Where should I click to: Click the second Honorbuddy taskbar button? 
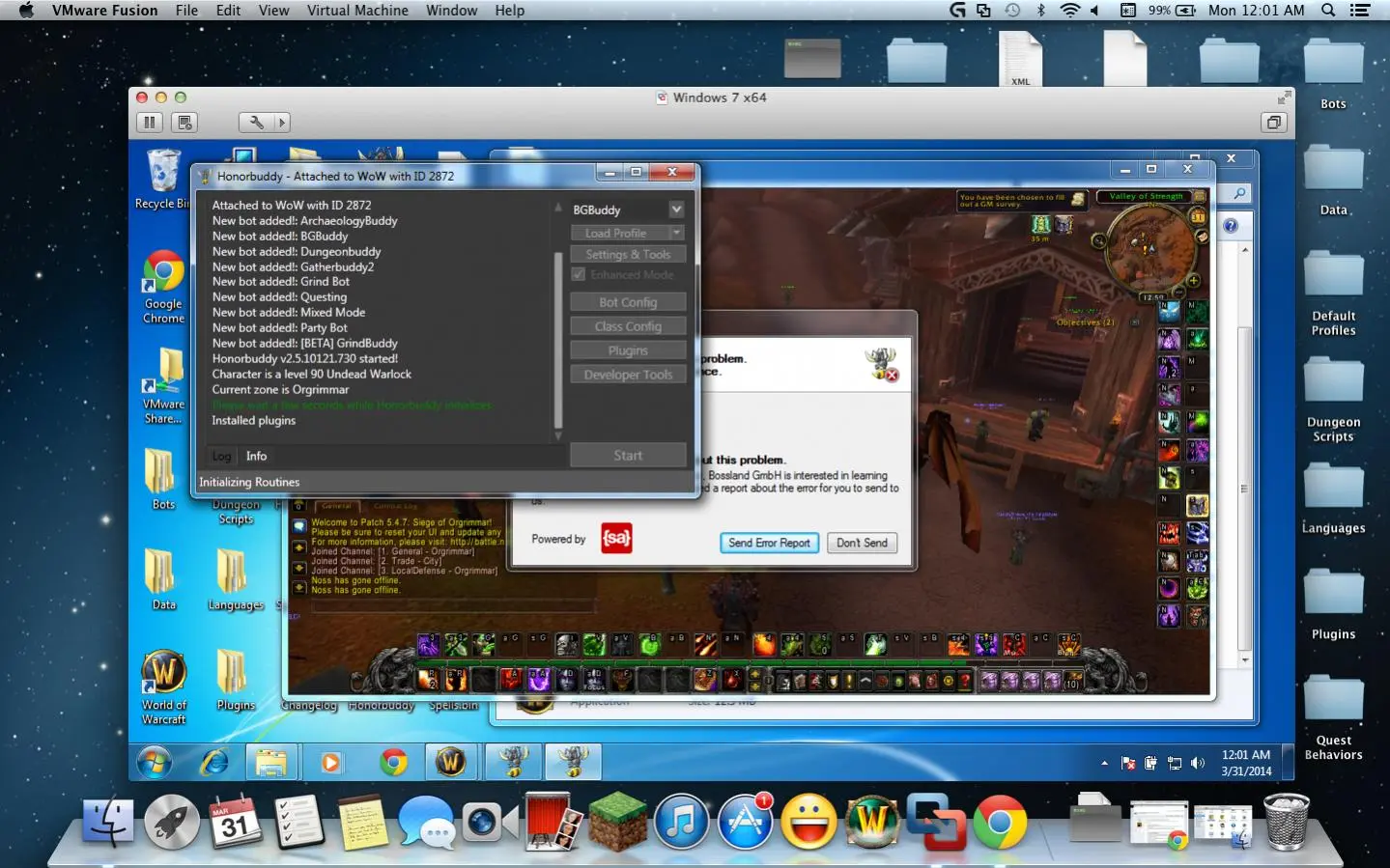pos(573,763)
